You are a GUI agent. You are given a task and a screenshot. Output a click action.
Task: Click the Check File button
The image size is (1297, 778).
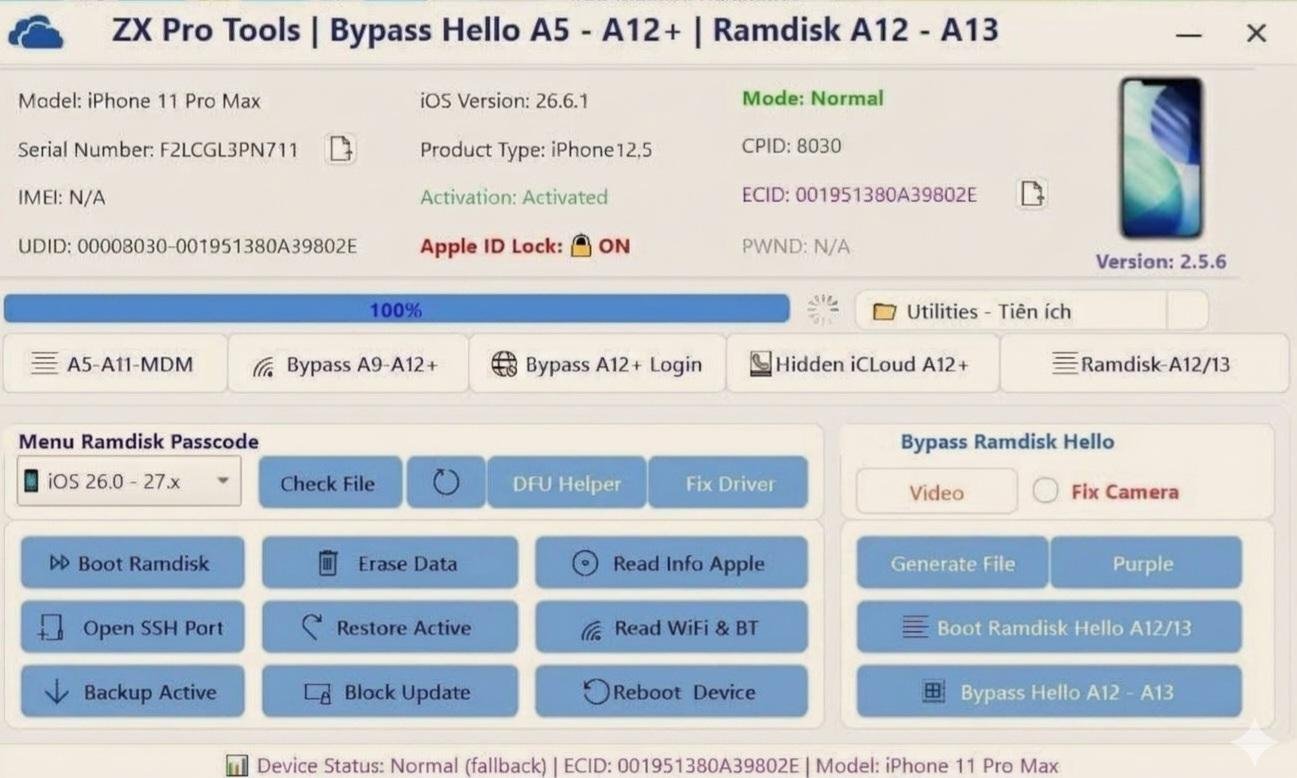pyautogui.click(x=330, y=483)
